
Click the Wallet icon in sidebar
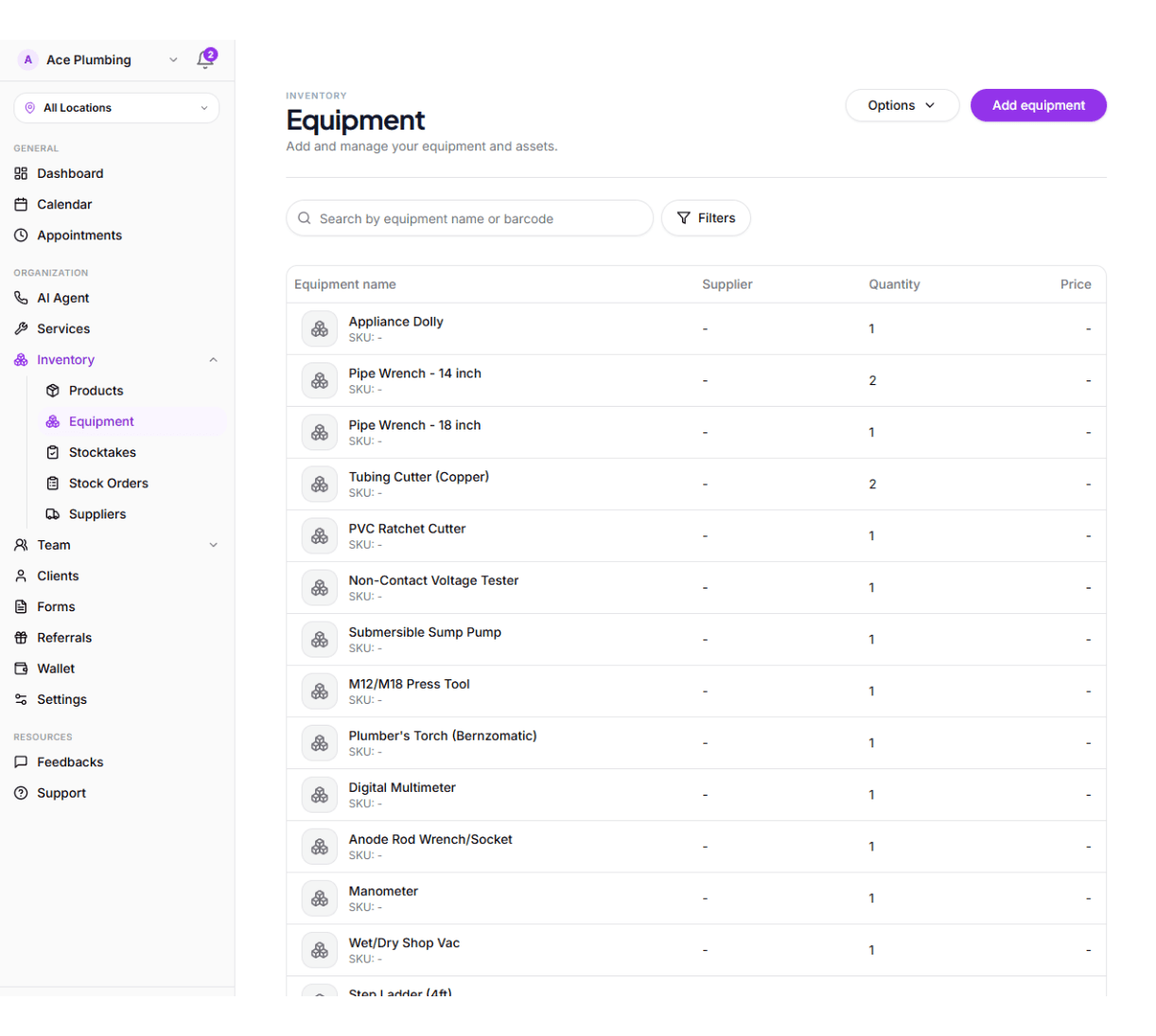pos(21,669)
